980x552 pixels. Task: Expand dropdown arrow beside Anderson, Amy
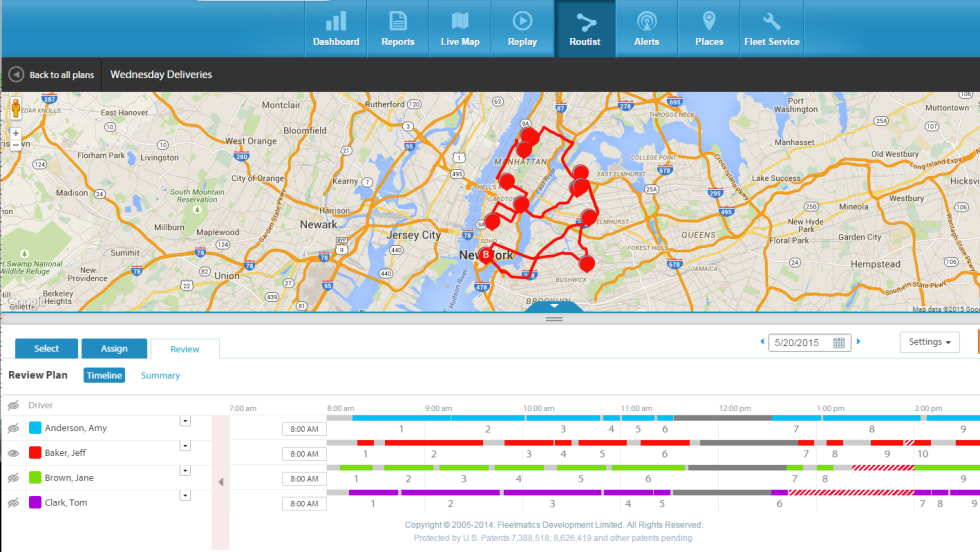click(185, 421)
